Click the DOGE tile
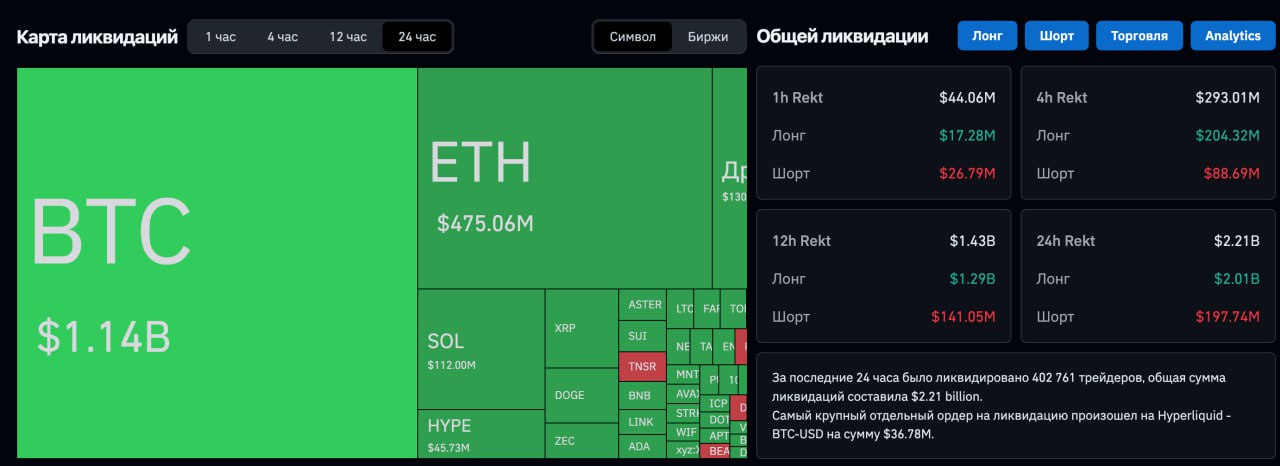 pyautogui.click(x=581, y=395)
